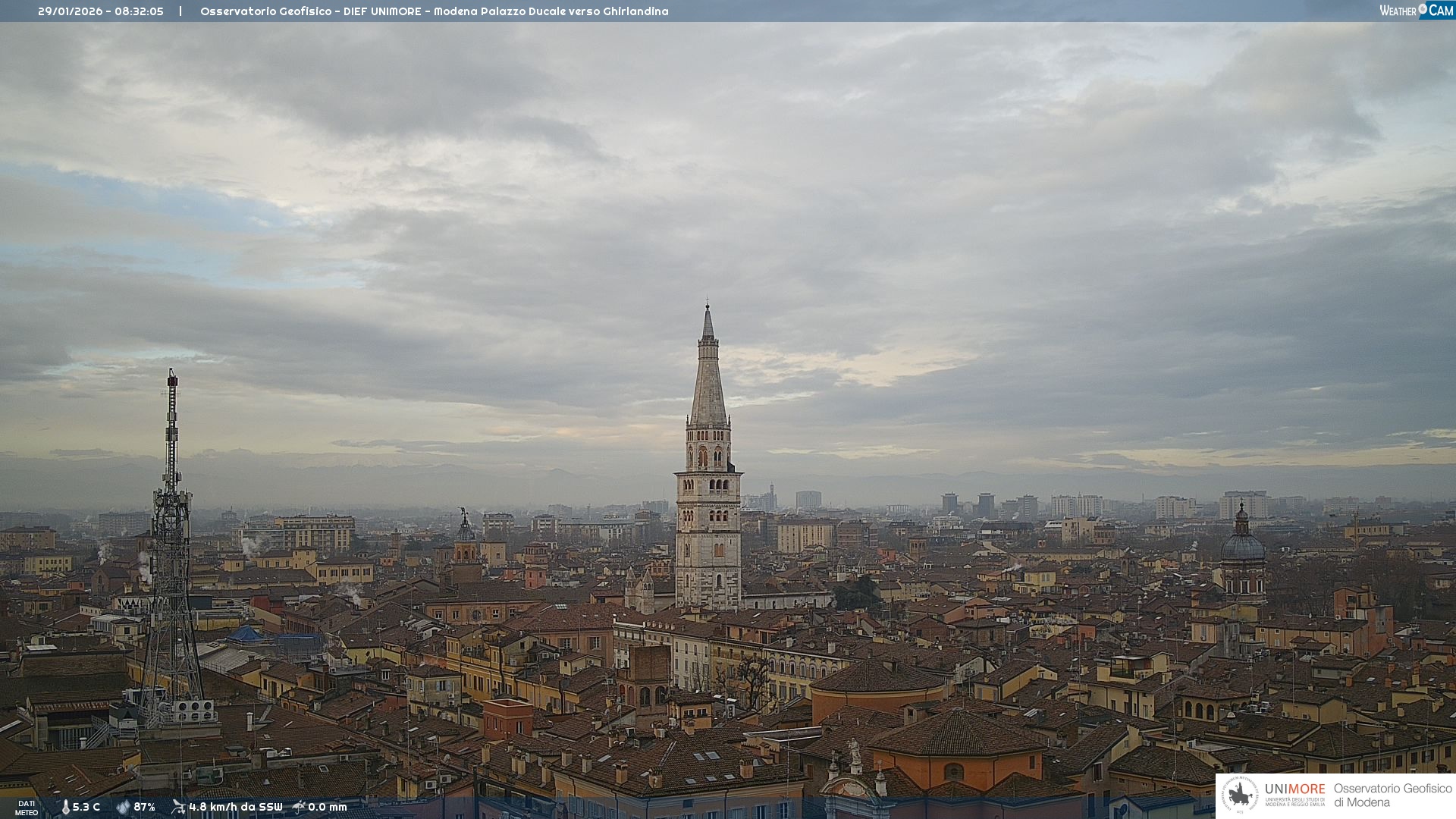The image size is (1456, 819).
Task: Click the Osservatorio Geofisico DIEF UNIMORE title text
Action: point(434,11)
